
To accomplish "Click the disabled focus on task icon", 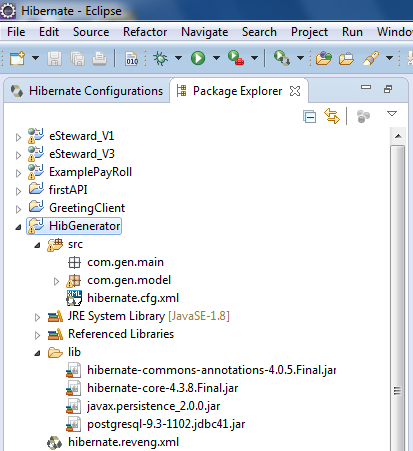I will (363, 117).
